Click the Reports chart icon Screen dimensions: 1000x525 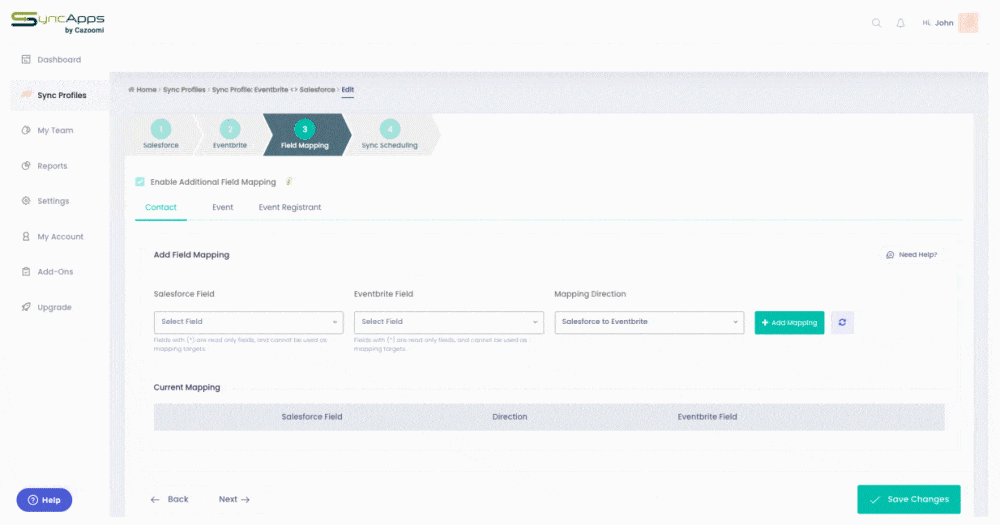(x=26, y=166)
